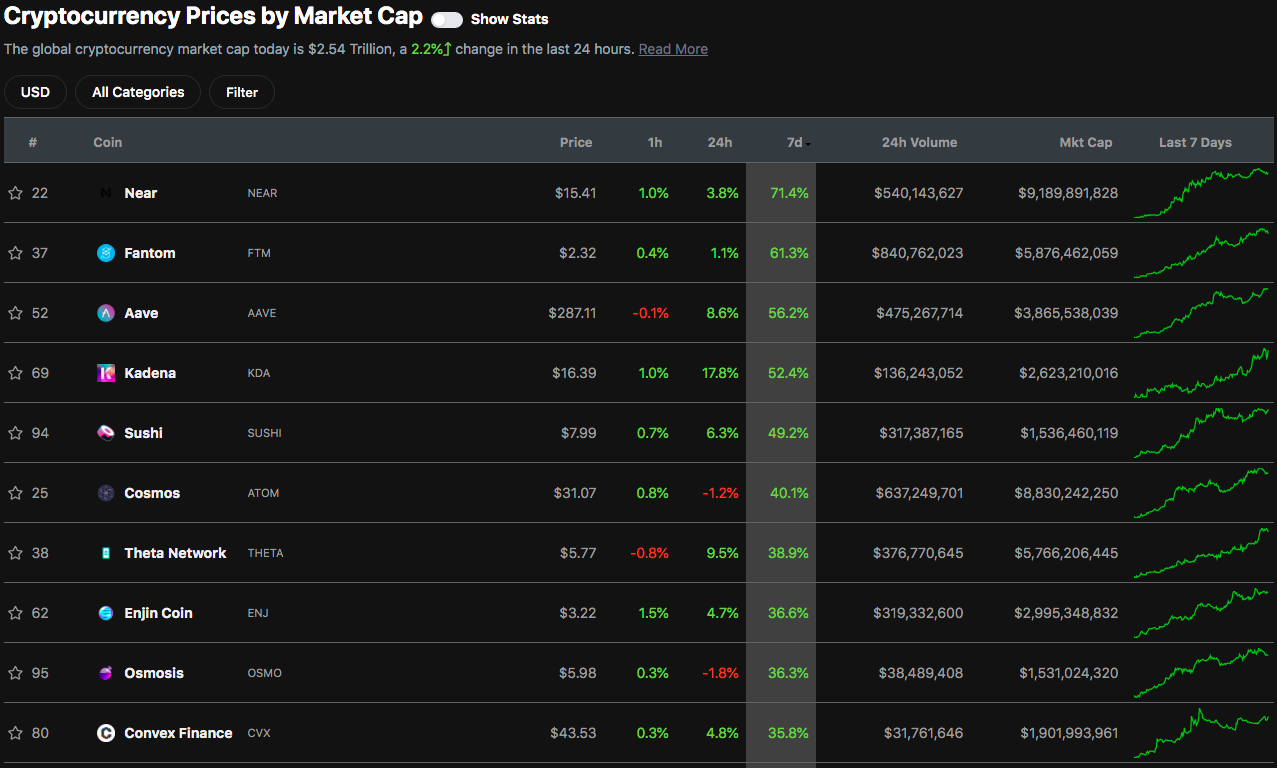Toggle the Show Stats switch
Screen dimensions: 1277x768
pos(447,20)
